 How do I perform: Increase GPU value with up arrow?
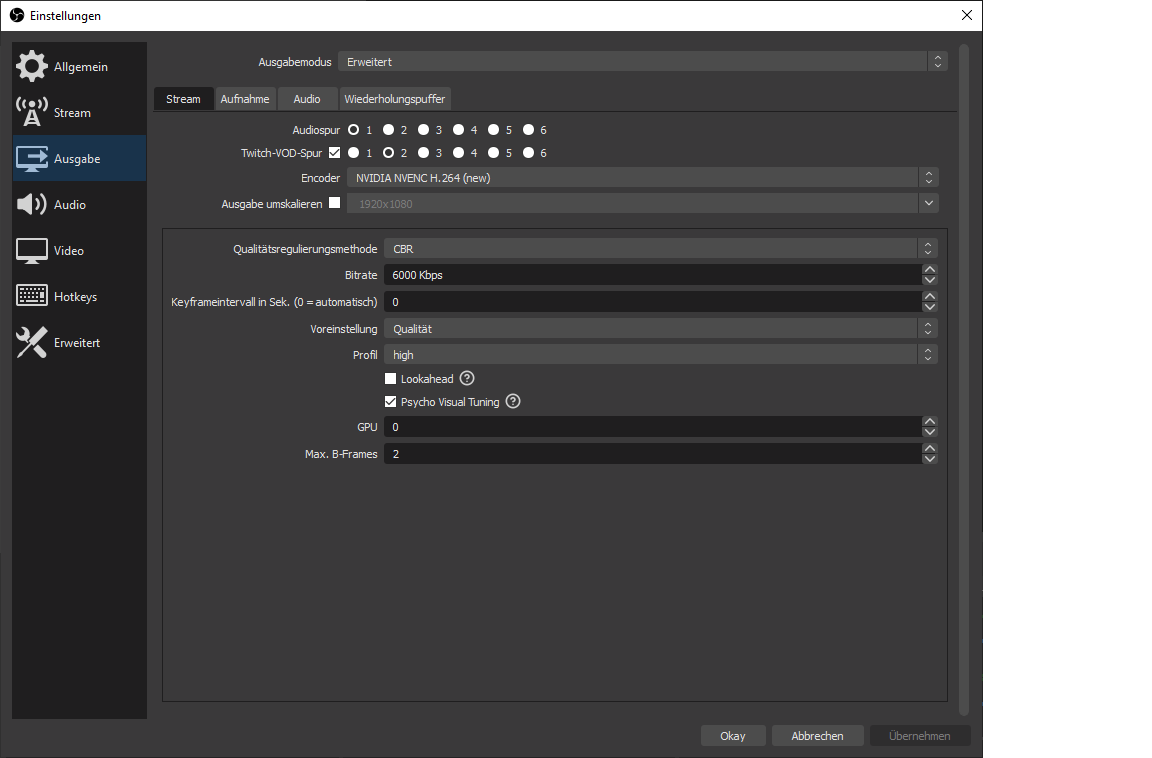(x=929, y=422)
